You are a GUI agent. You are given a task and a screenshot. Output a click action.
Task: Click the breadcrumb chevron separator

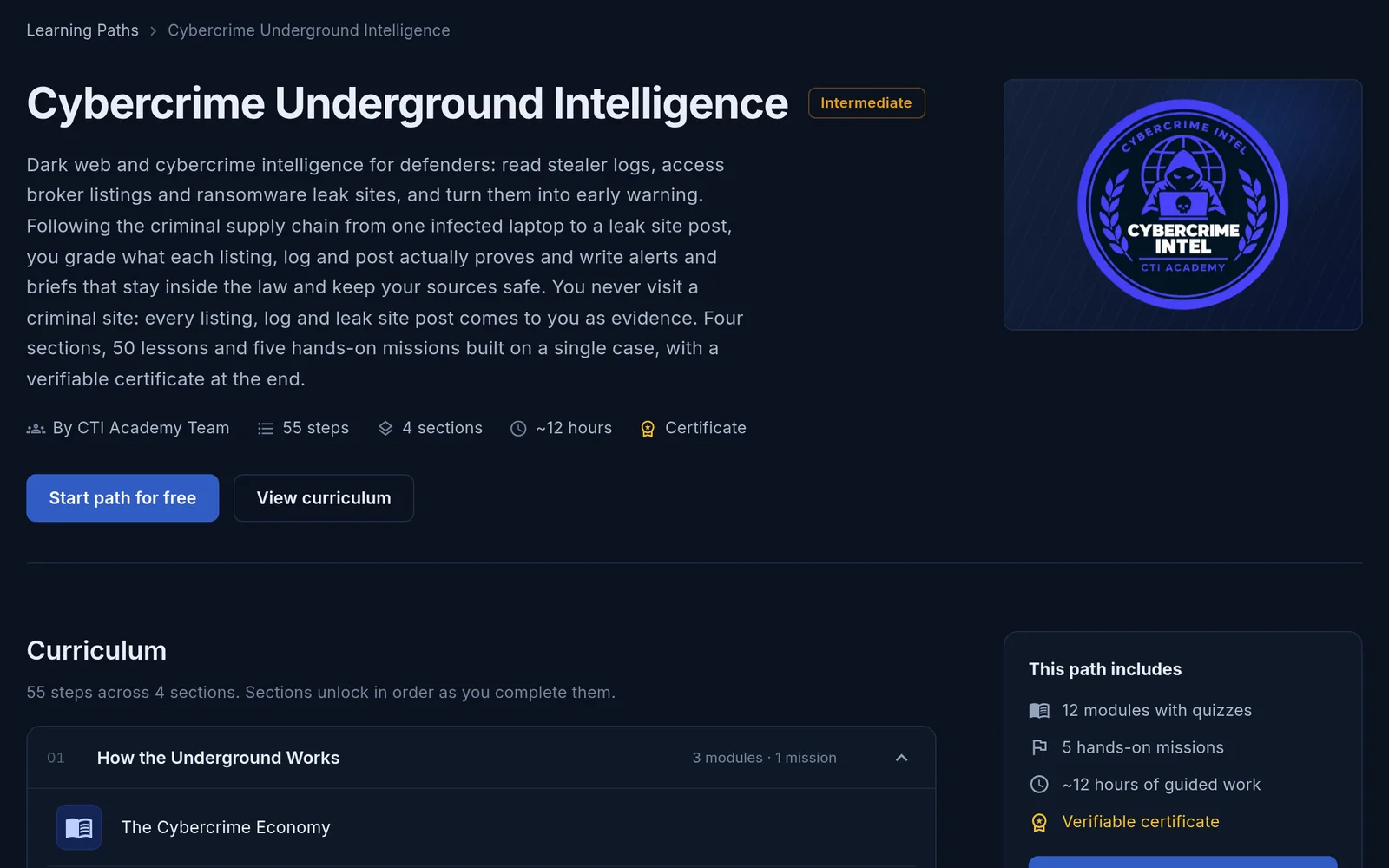(153, 30)
